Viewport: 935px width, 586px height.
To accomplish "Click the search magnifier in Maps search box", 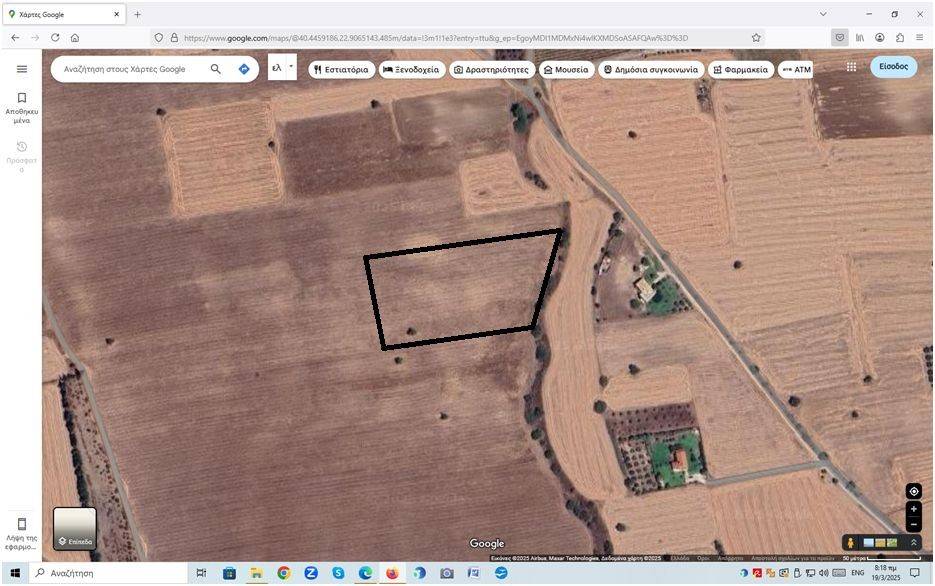I will (x=216, y=69).
